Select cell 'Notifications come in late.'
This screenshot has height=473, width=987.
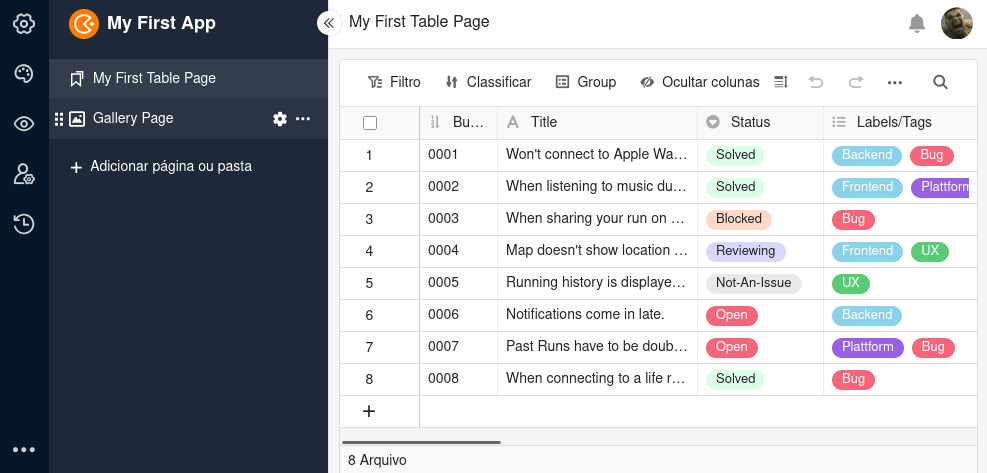point(597,314)
